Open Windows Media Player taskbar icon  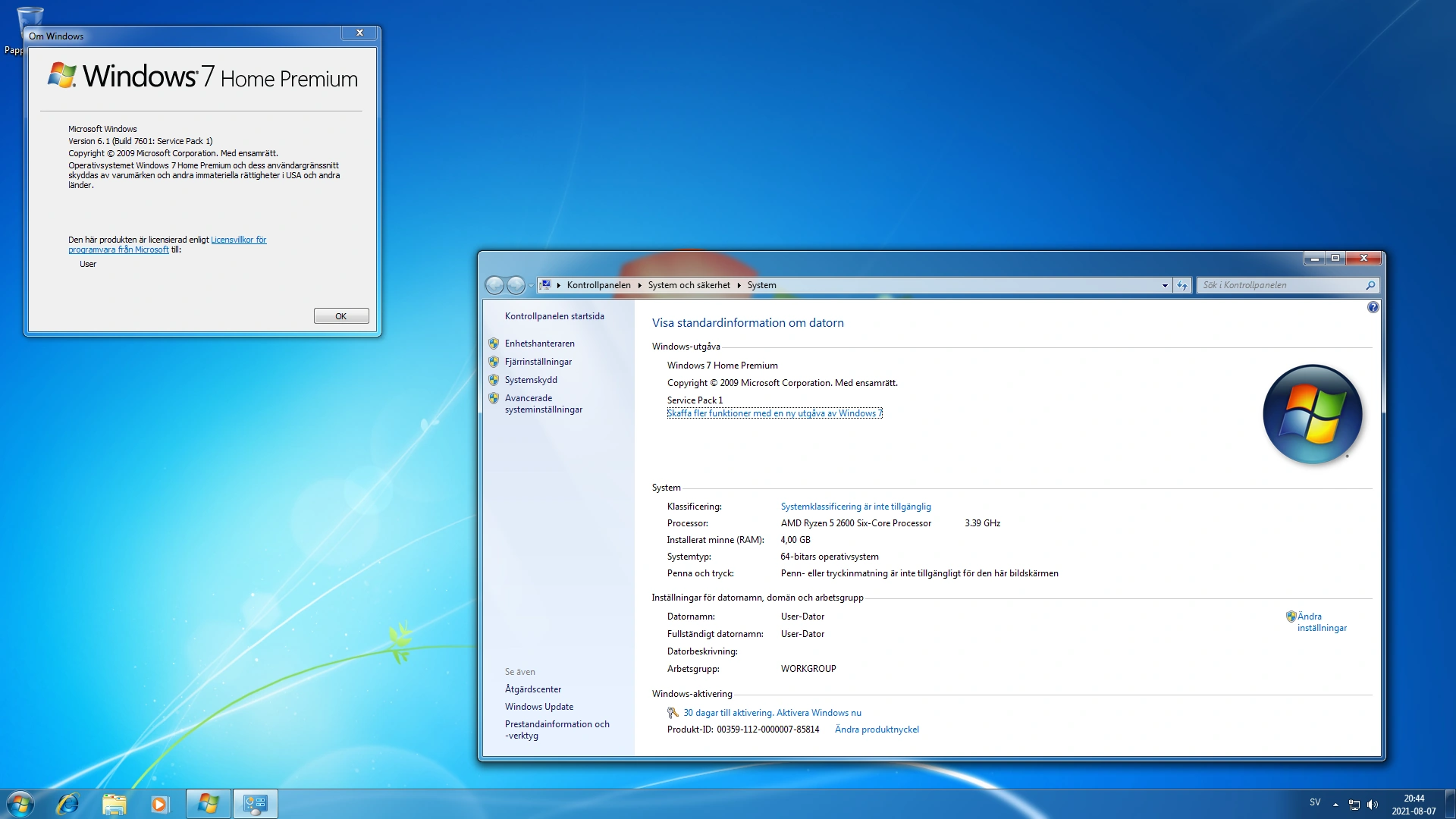(x=159, y=804)
